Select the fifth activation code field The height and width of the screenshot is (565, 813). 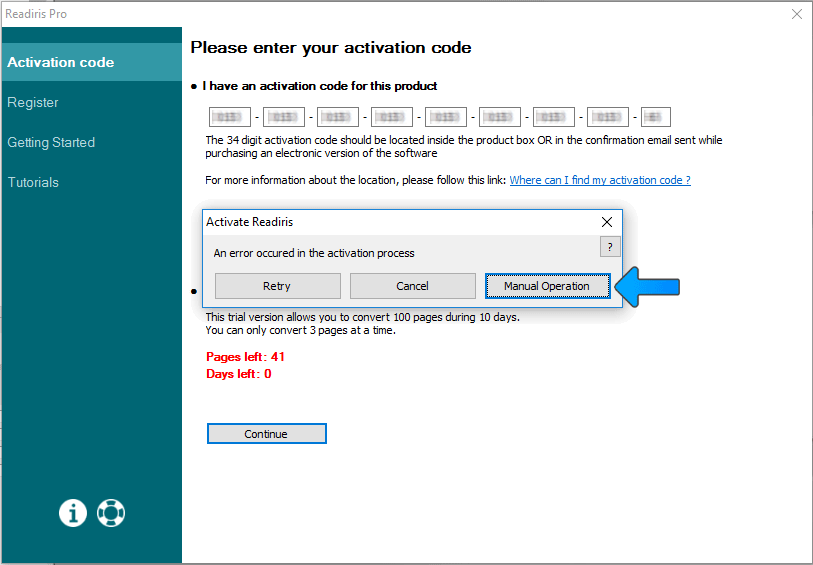[446, 117]
